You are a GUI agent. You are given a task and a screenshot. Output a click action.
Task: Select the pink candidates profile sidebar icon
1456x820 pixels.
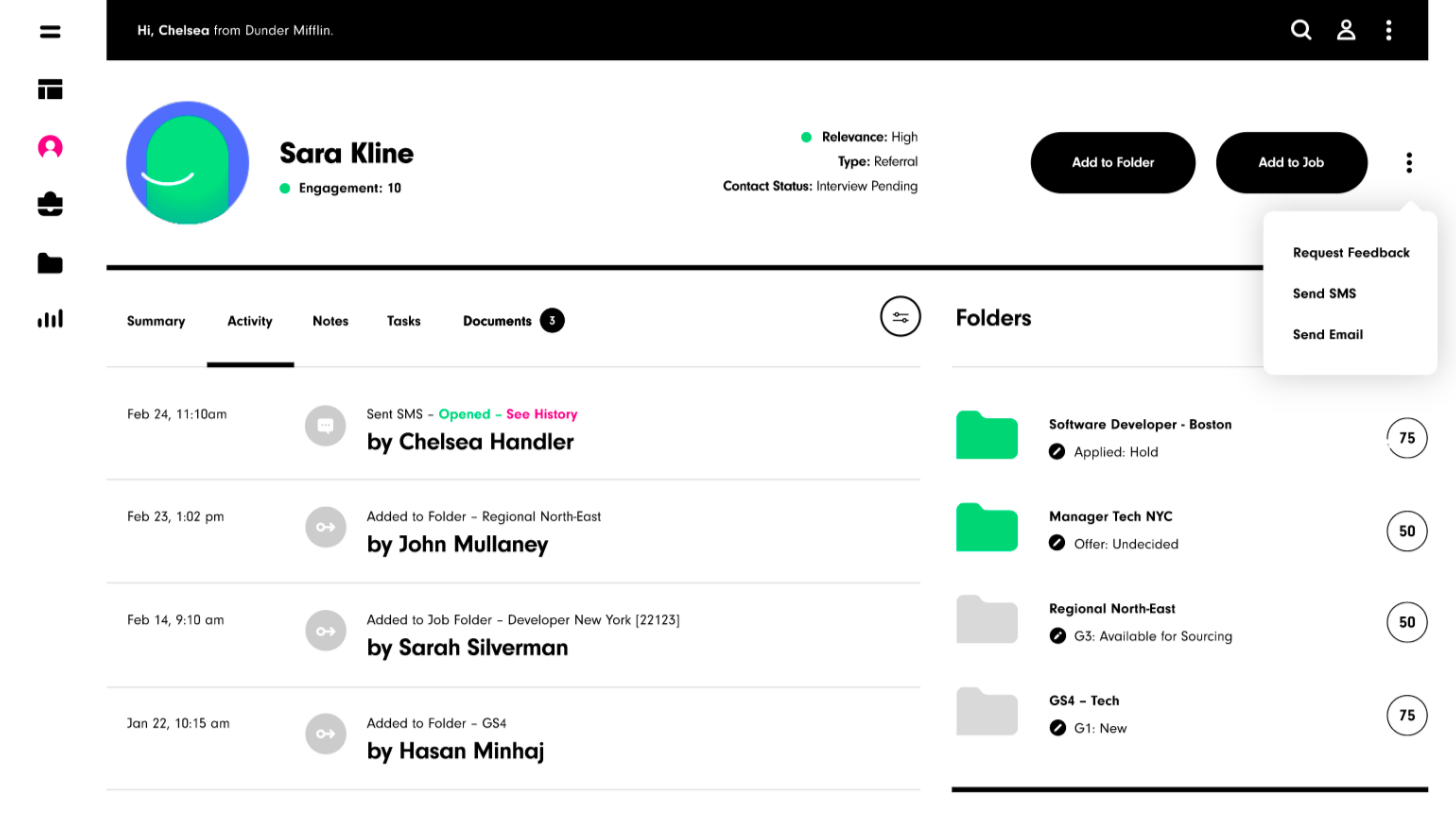tap(50, 148)
